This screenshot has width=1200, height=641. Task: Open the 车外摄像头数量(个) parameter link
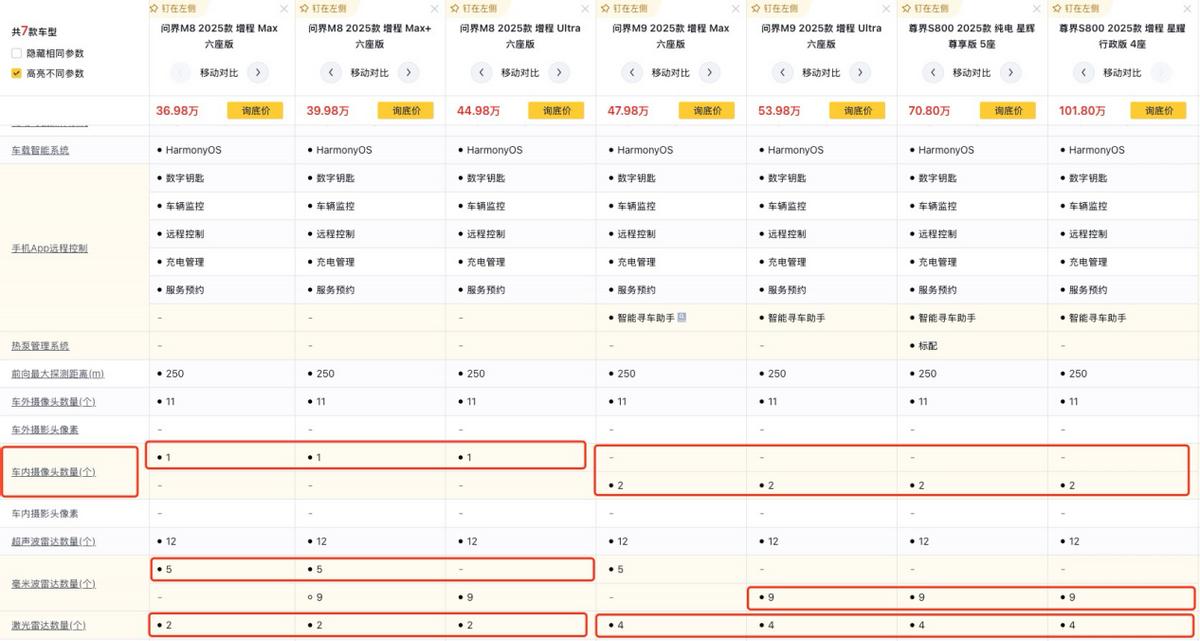point(53,402)
